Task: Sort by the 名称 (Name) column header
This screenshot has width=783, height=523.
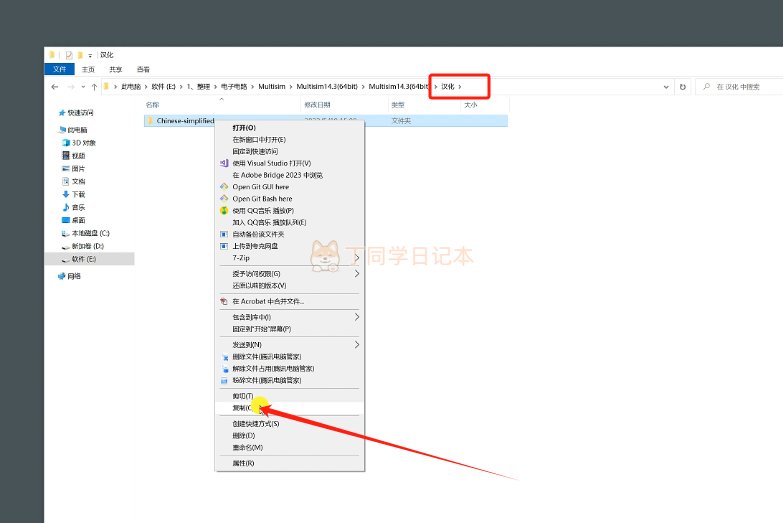Action: tap(153, 104)
